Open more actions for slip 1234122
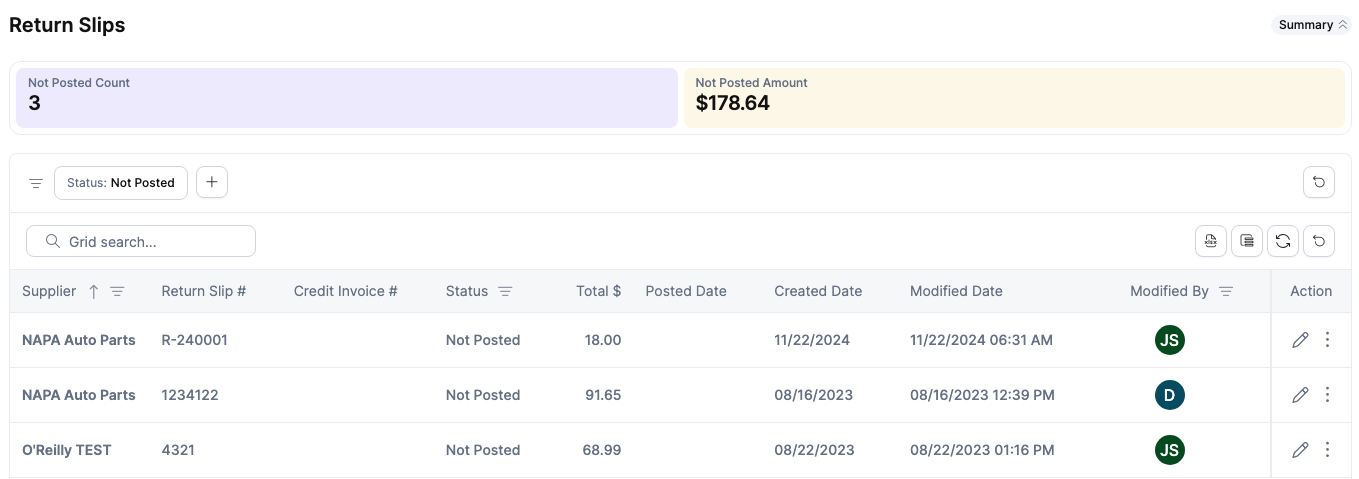 [1327, 395]
